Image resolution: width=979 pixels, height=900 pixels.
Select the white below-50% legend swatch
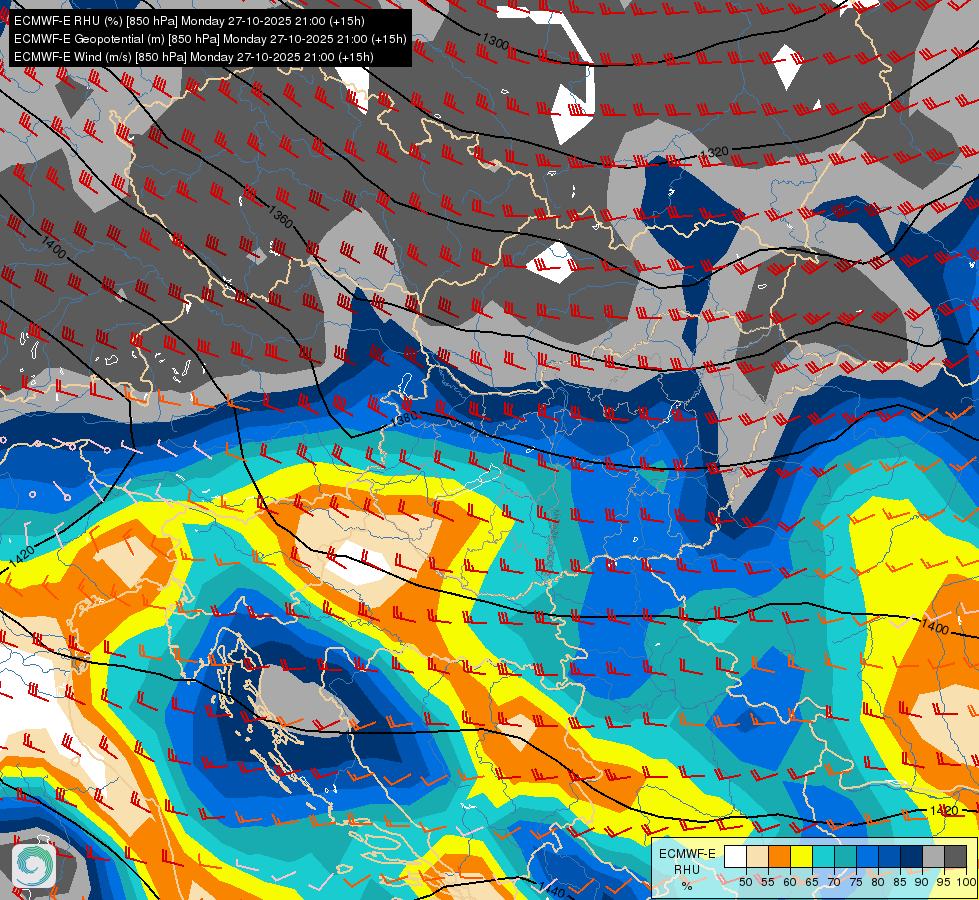[735, 857]
